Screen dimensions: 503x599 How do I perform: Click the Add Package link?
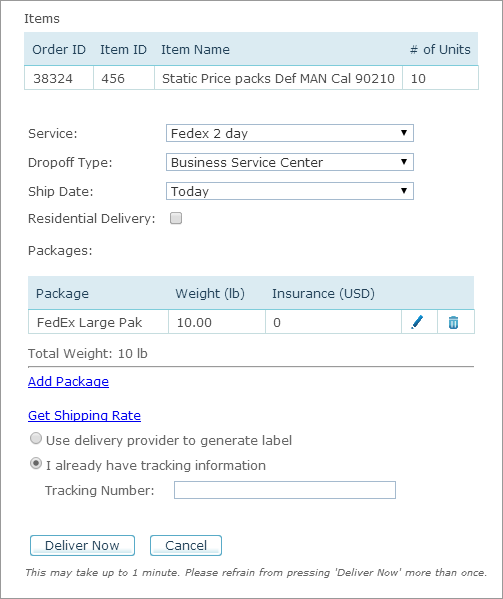pos(68,382)
